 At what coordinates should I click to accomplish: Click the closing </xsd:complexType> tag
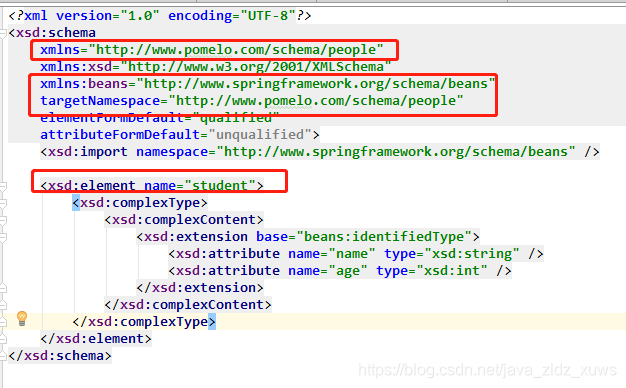tap(144, 322)
